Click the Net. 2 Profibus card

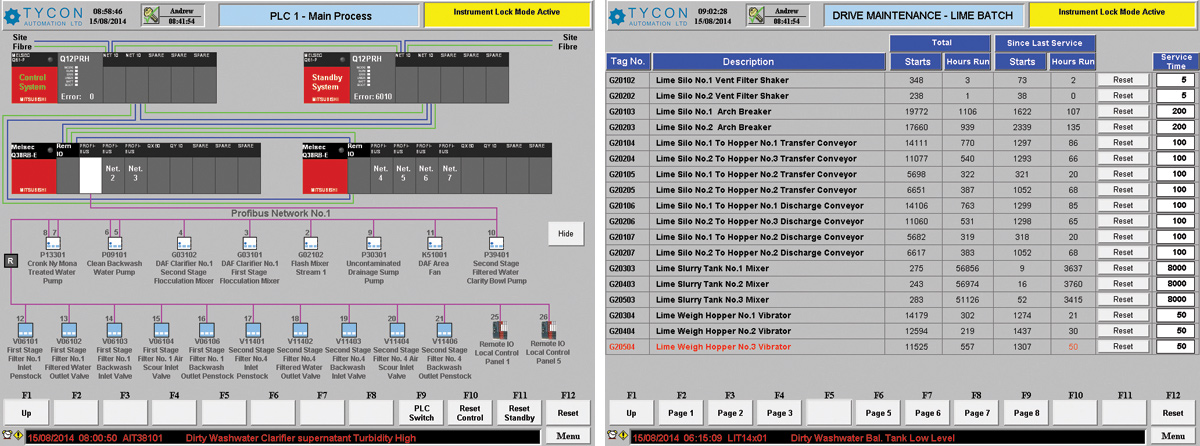pos(113,175)
